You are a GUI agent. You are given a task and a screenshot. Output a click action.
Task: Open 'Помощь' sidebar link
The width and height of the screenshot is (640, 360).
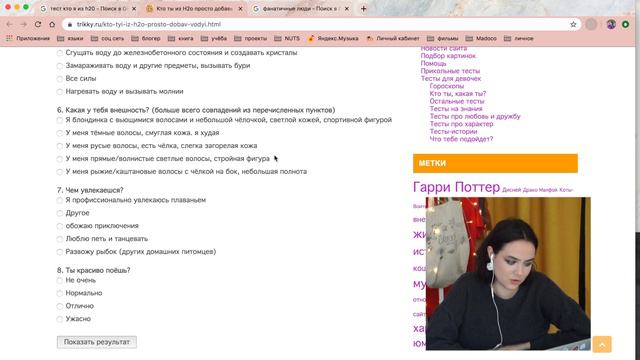[x=433, y=63]
